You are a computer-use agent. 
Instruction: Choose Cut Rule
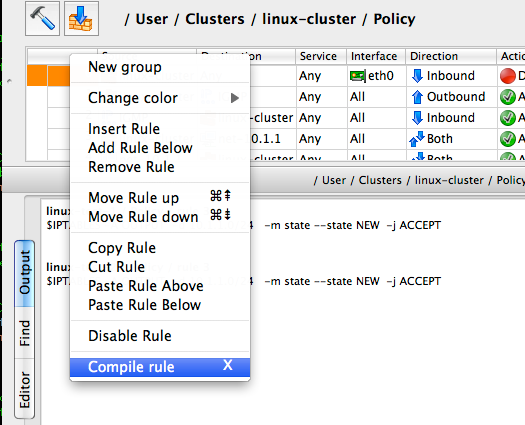click(x=160, y=267)
